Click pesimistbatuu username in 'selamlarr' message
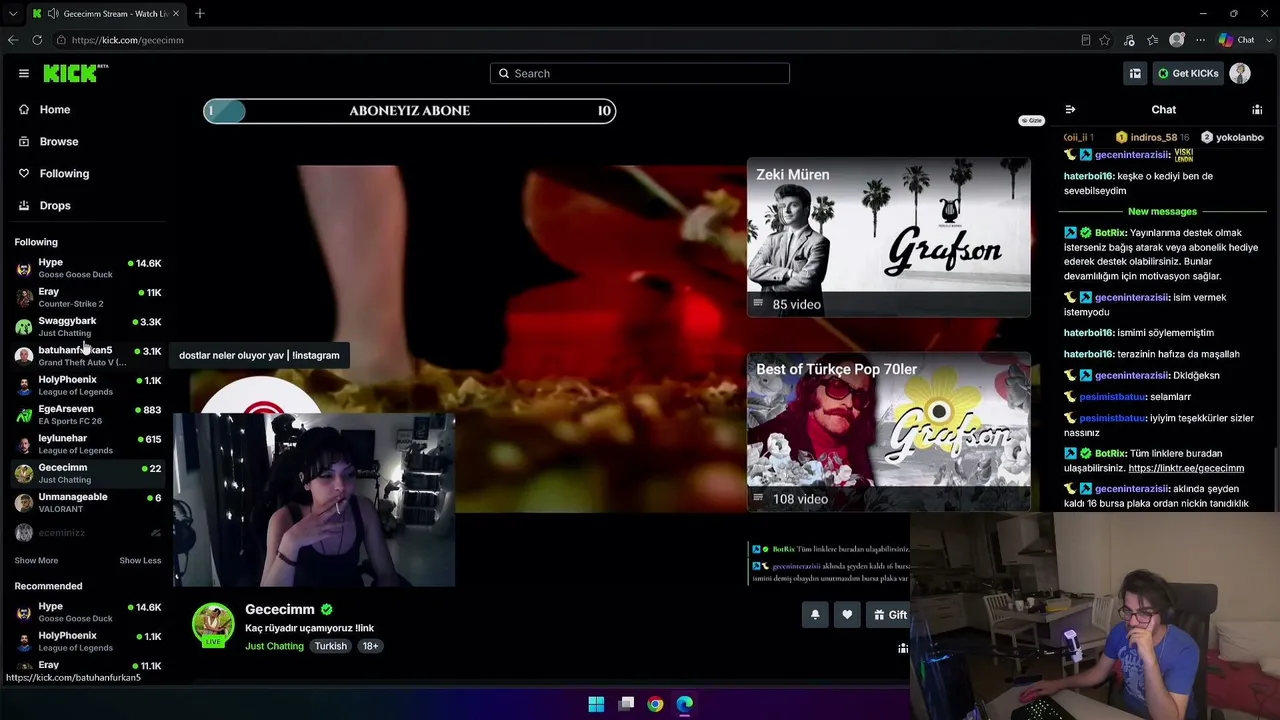 tap(1113, 397)
